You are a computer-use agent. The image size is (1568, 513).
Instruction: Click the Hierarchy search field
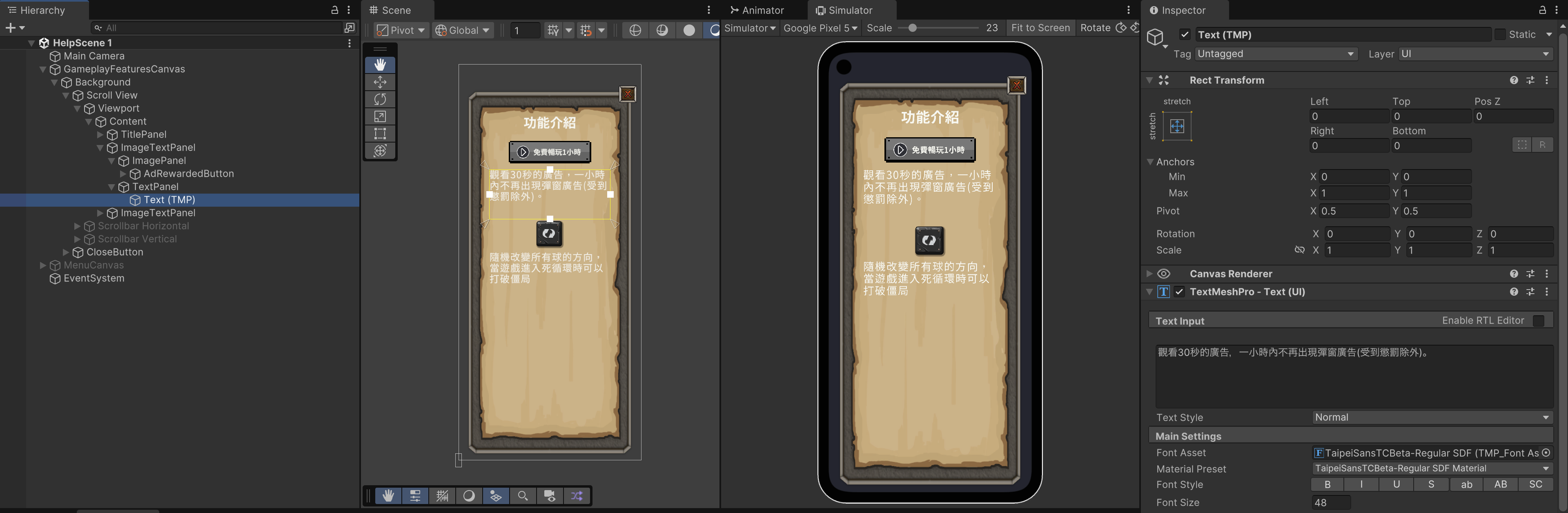click(x=217, y=28)
